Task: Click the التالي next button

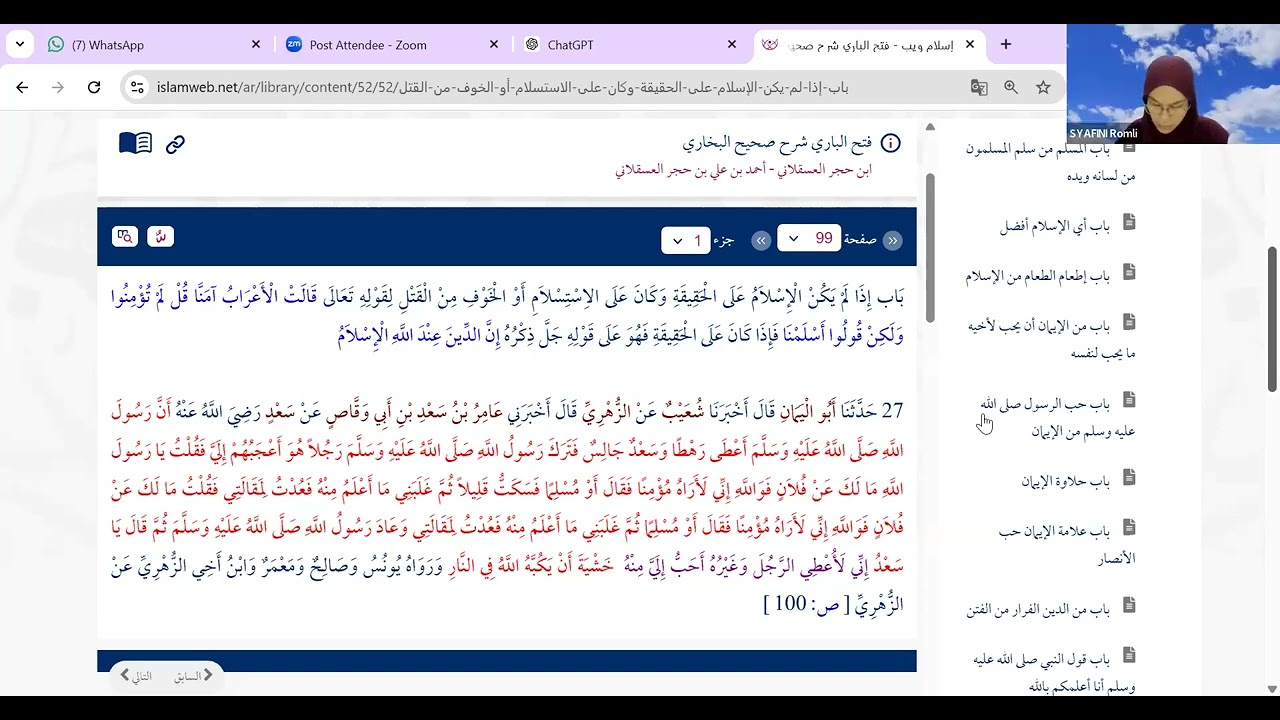Action: point(136,676)
